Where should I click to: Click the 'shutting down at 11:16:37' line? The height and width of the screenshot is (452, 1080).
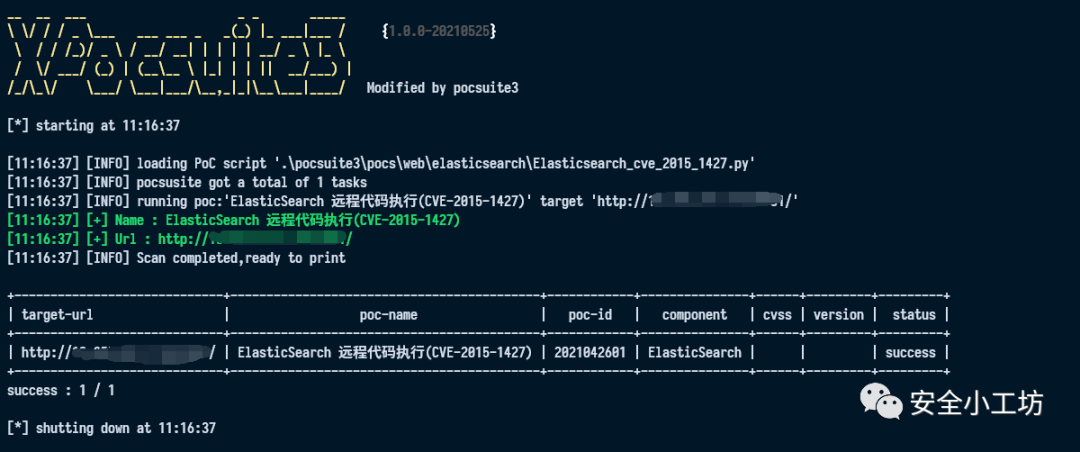click(111, 429)
